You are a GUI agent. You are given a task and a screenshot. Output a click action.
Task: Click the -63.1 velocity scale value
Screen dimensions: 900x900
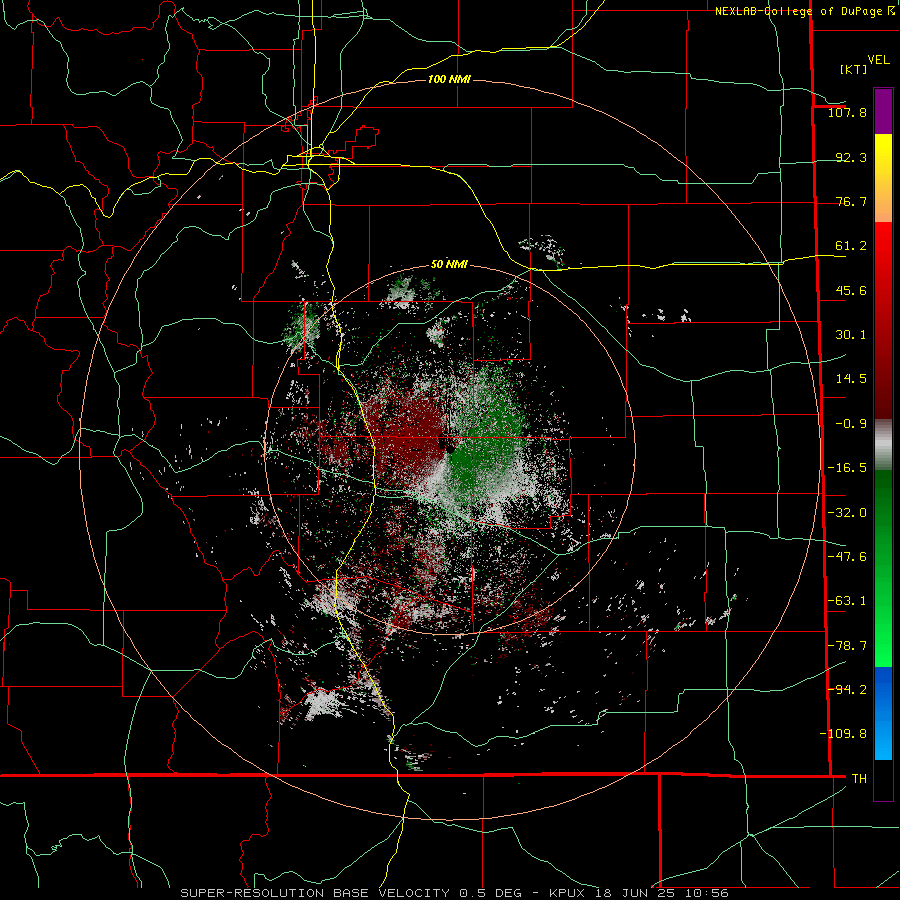tap(847, 601)
